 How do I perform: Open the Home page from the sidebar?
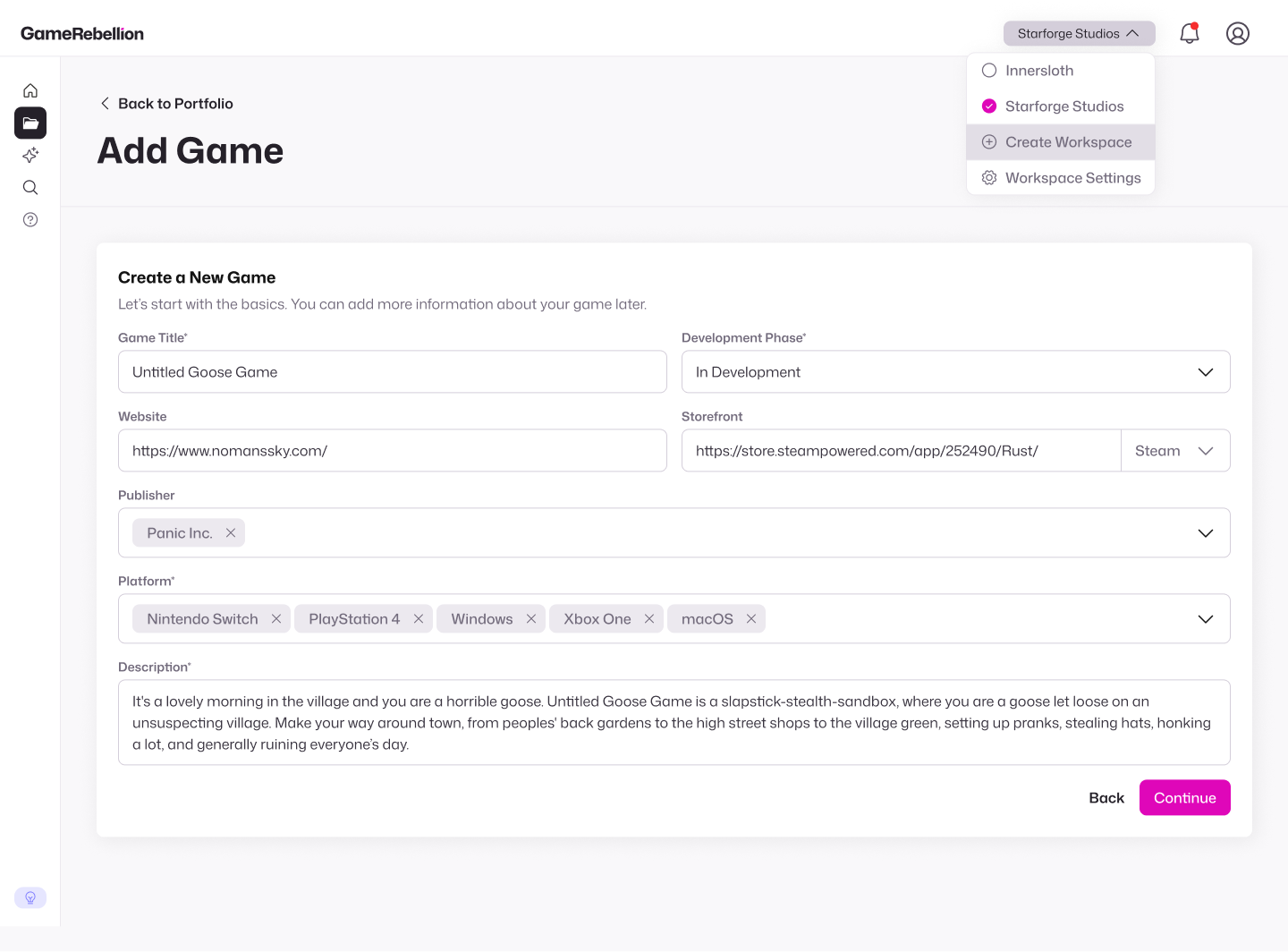click(x=30, y=90)
